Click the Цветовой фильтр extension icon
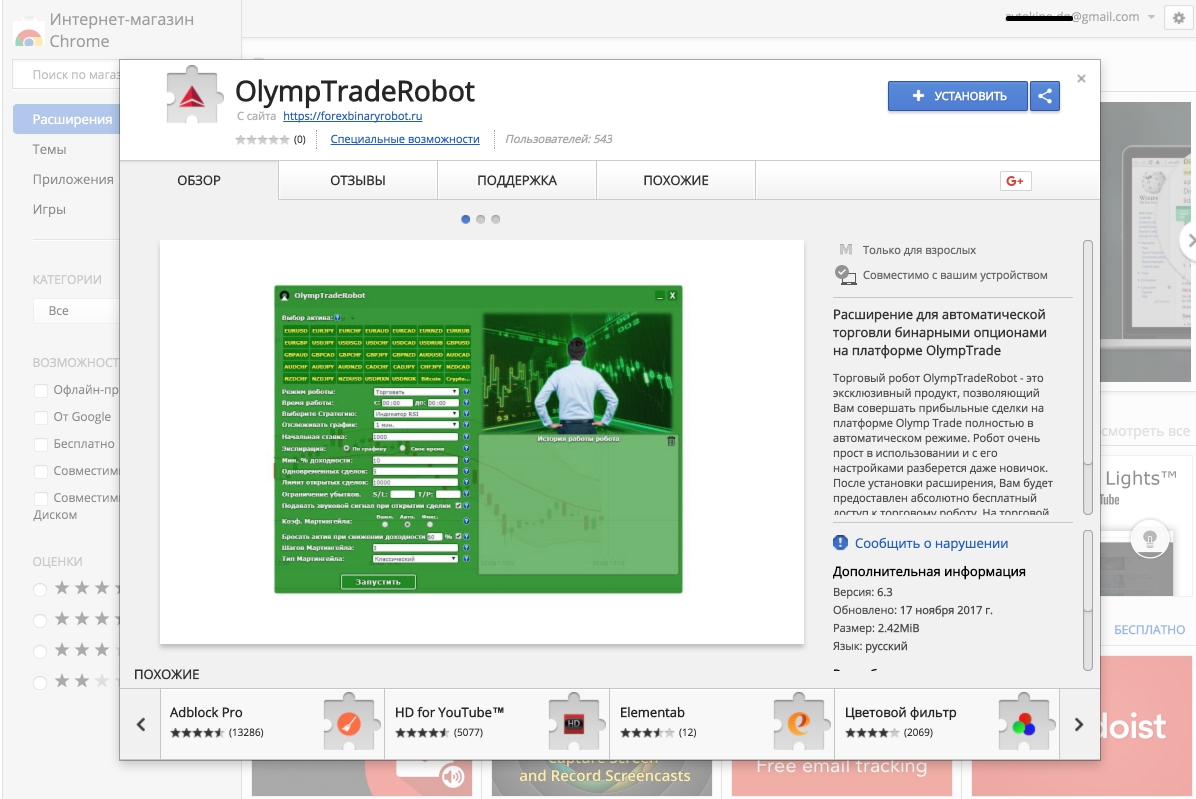The height and width of the screenshot is (799, 1196). point(1023,724)
